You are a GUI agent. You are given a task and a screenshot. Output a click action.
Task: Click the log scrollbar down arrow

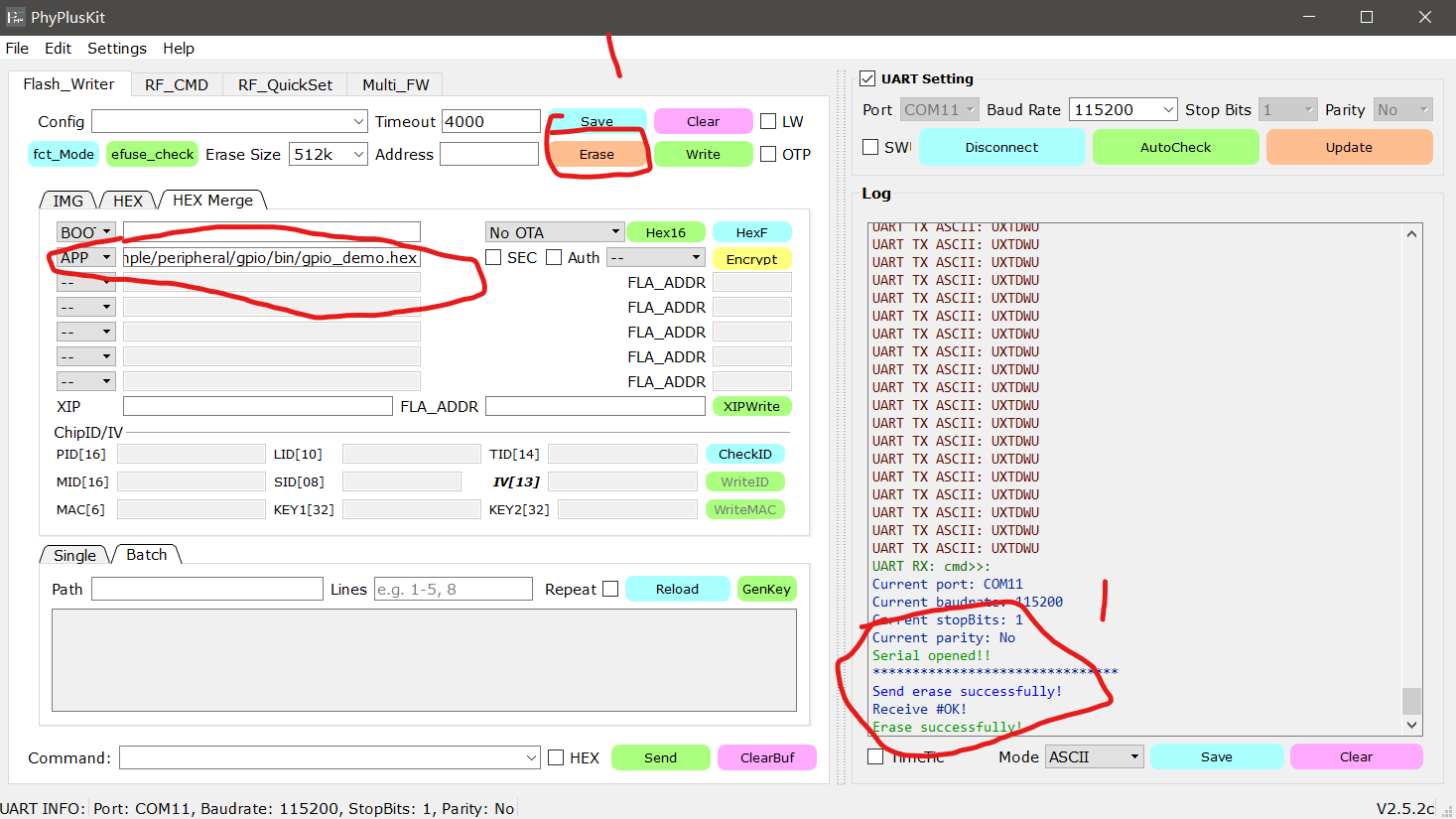point(1411,726)
